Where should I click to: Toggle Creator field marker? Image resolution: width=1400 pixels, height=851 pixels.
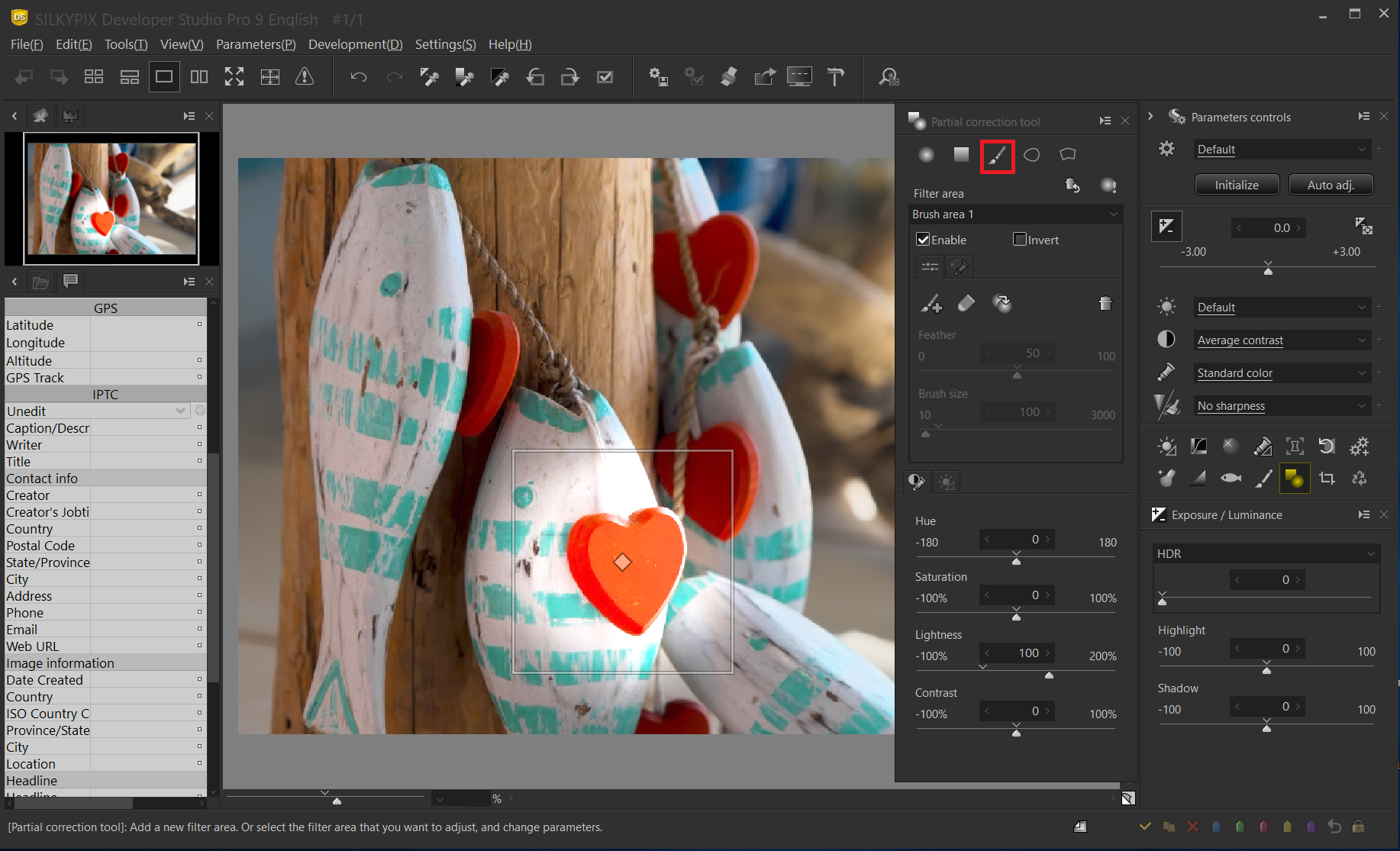click(200, 495)
